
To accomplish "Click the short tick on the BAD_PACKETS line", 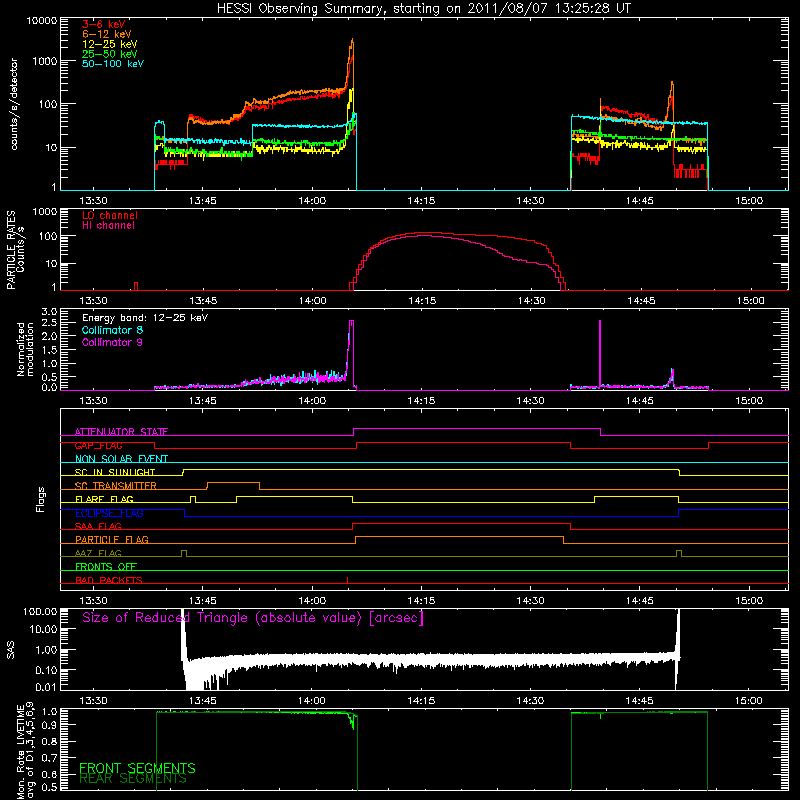I will (347, 580).
